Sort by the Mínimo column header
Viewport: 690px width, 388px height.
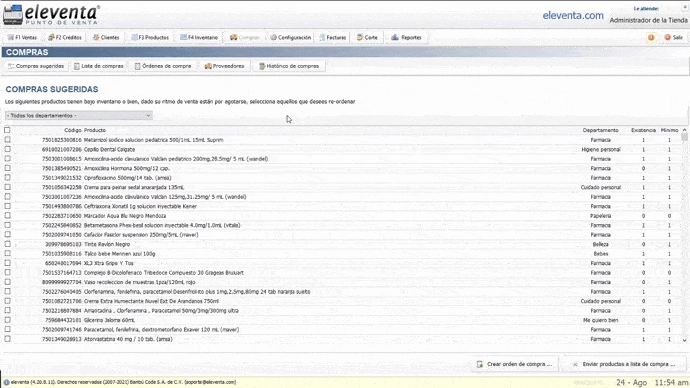669,130
